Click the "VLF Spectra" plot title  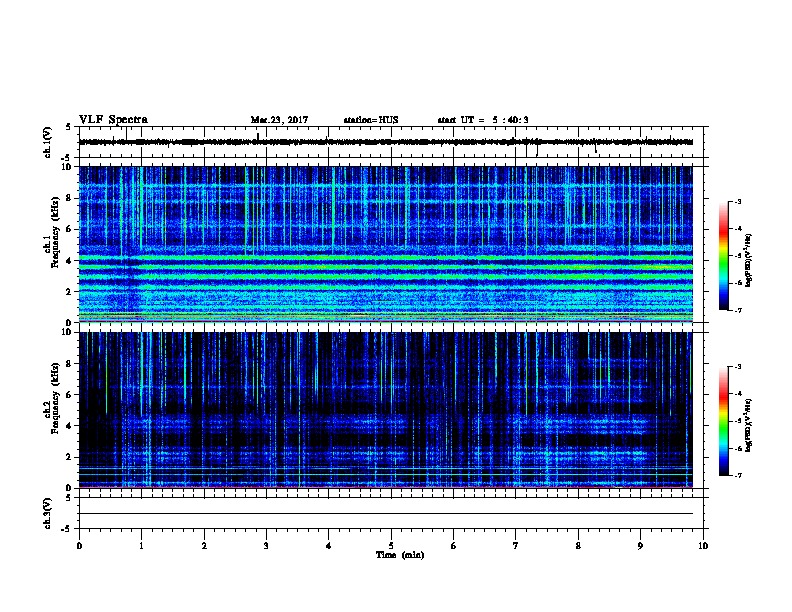click(114, 120)
